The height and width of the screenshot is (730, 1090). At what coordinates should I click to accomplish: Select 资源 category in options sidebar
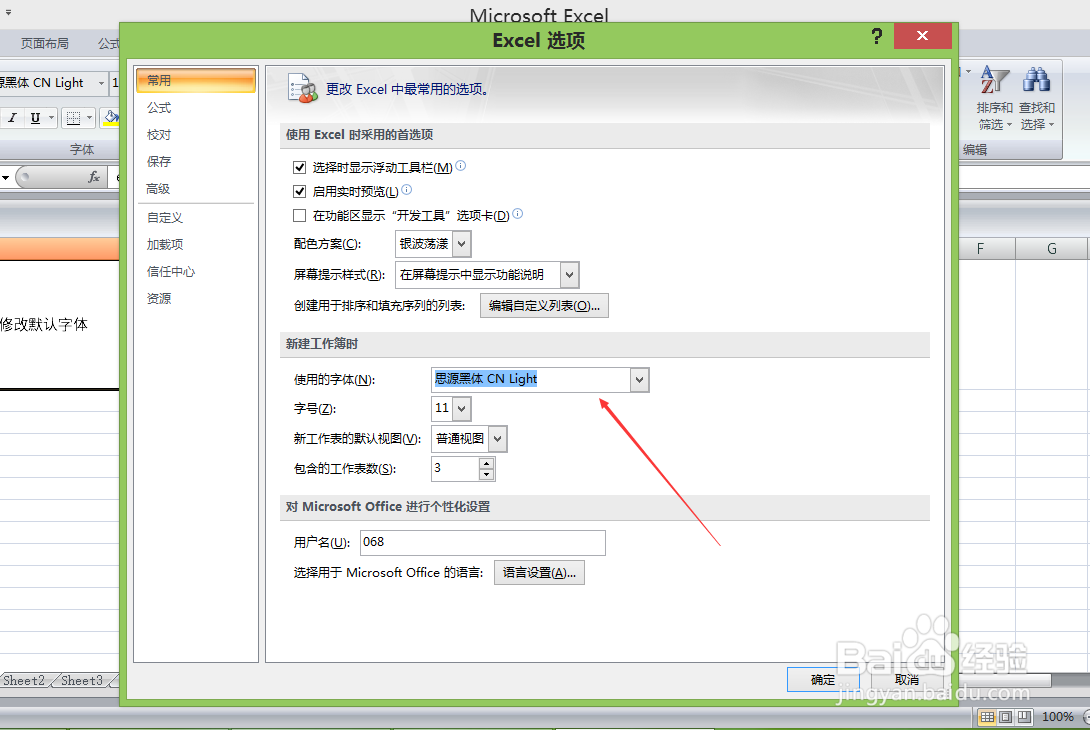click(196, 299)
